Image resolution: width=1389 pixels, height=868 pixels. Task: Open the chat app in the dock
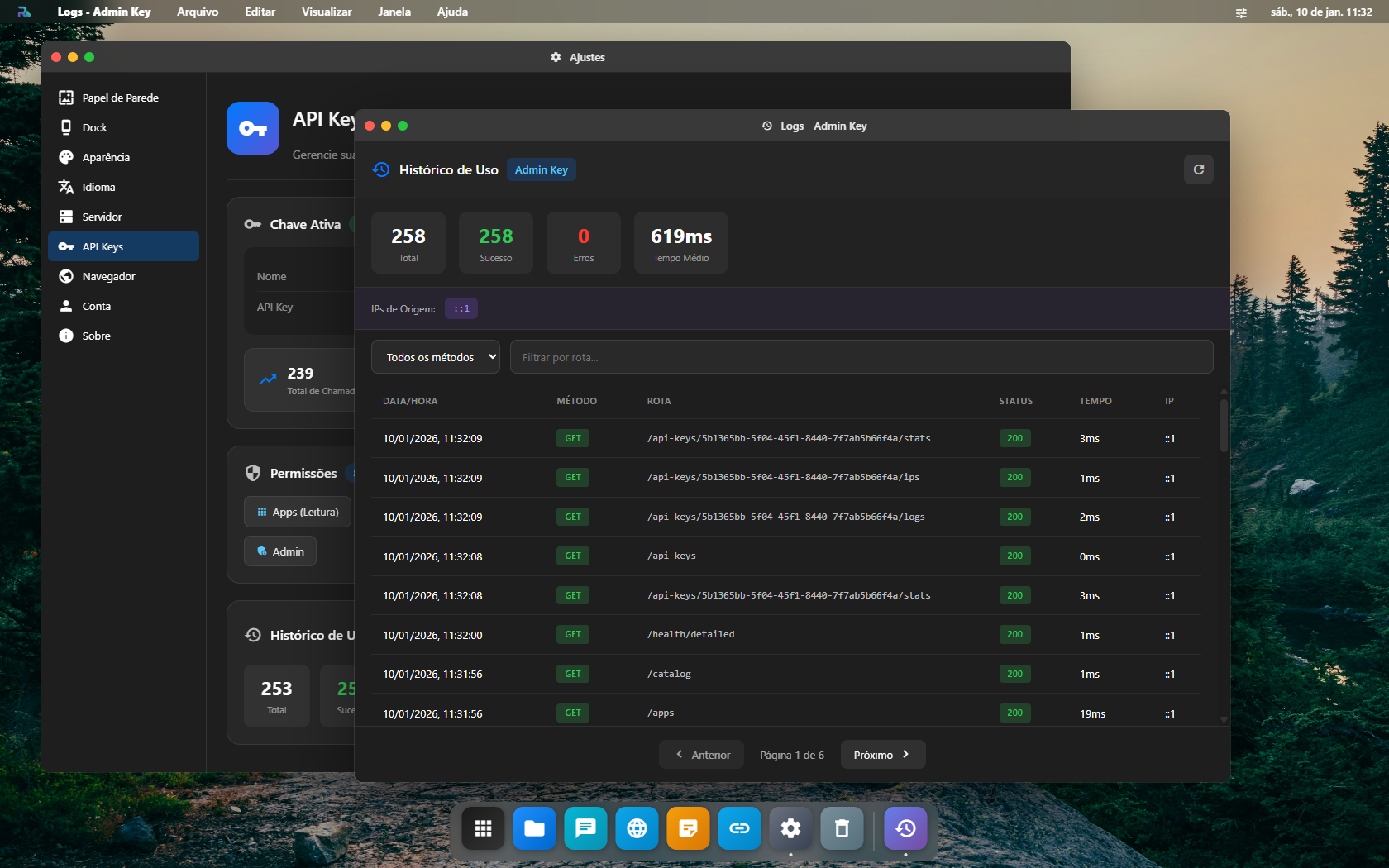tap(585, 828)
